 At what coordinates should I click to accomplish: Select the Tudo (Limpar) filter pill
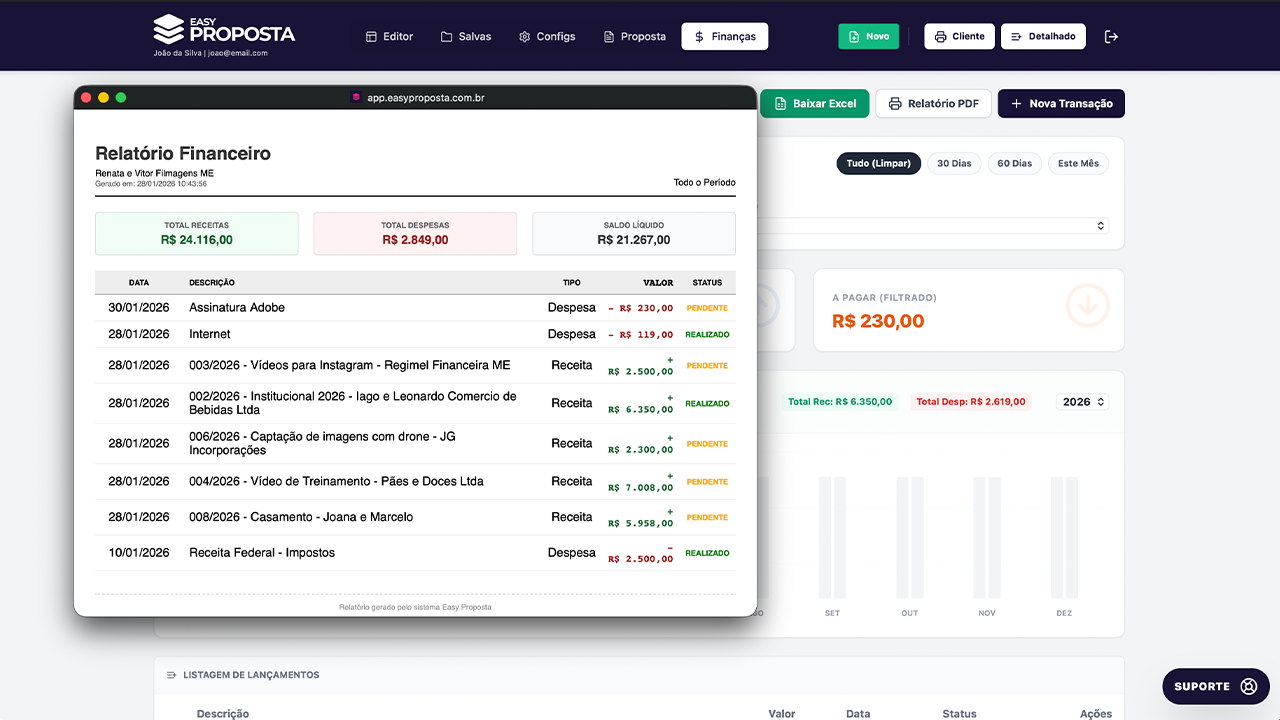pyautogui.click(x=878, y=163)
